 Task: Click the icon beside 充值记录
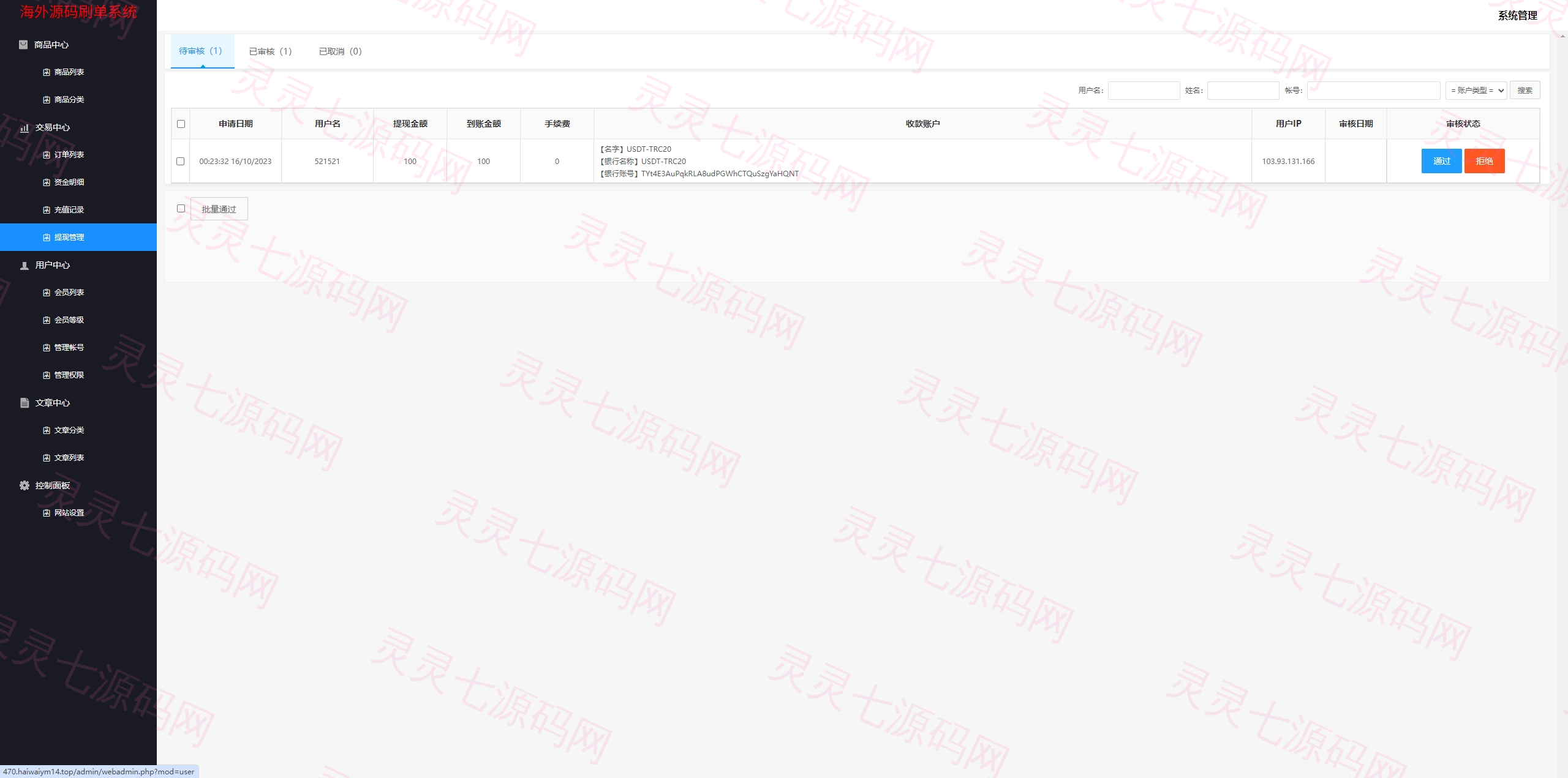(x=47, y=210)
